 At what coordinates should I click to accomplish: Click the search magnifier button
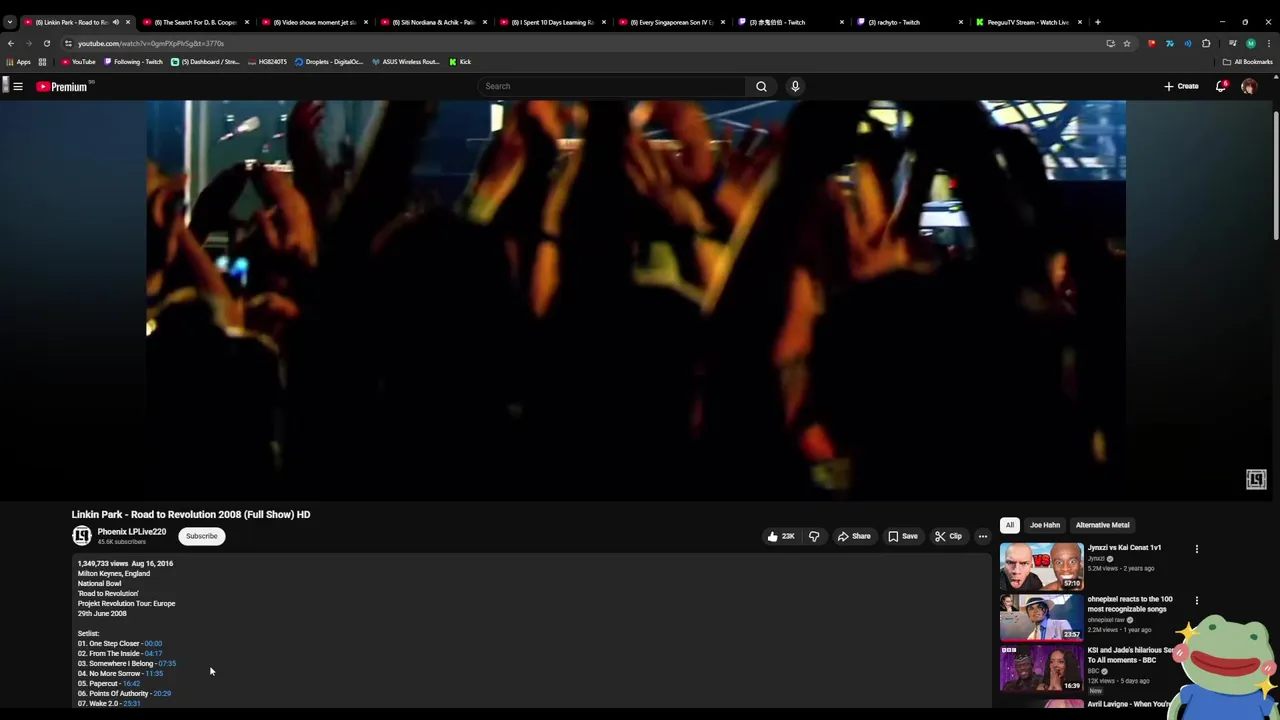tap(761, 86)
